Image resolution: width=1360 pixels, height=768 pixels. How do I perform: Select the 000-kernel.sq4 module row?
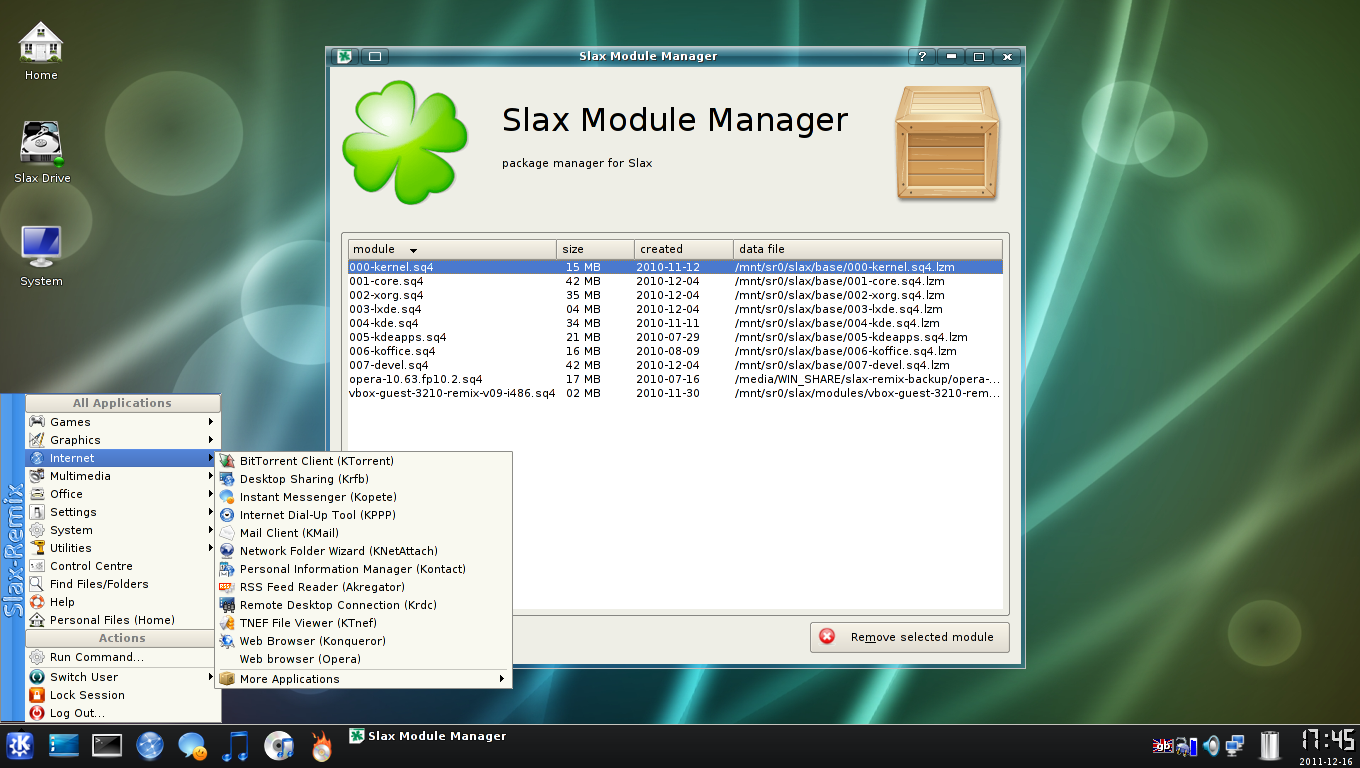pyautogui.click(x=675, y=267)
